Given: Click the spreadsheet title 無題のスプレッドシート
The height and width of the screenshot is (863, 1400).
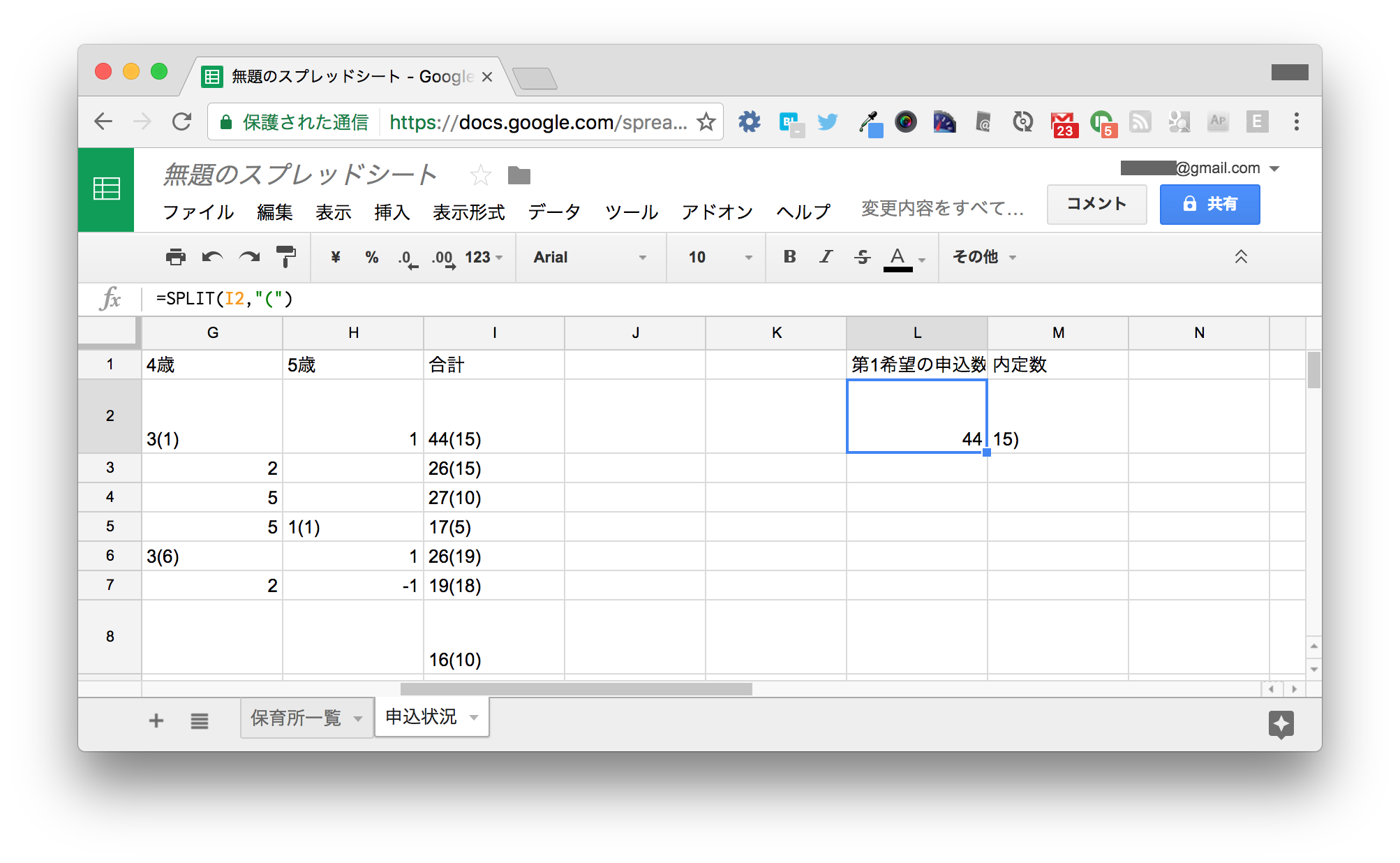Looking at the screenshot, I should coord(300,175).
